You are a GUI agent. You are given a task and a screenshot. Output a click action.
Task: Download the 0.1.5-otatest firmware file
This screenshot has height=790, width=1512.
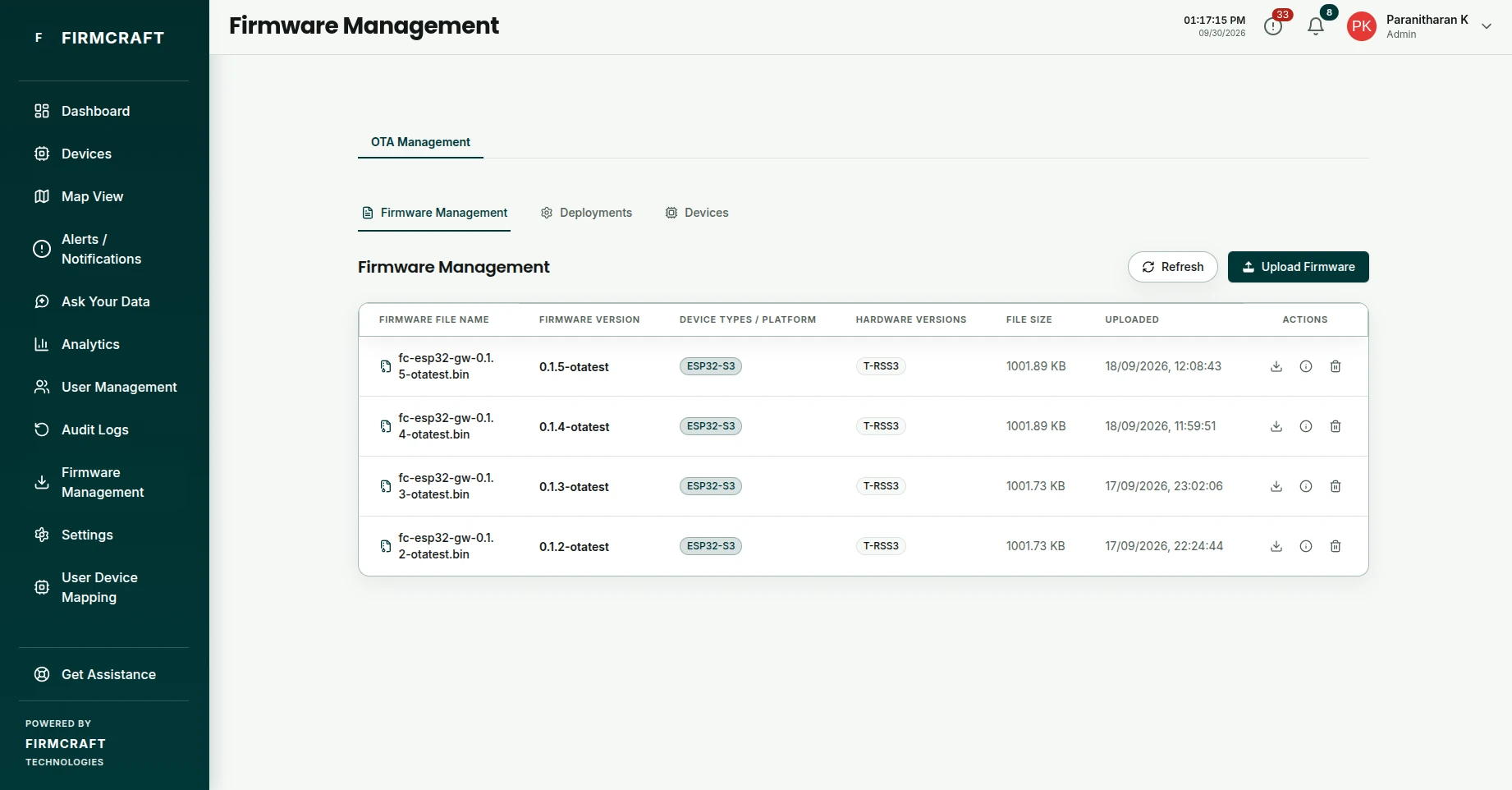pos(1276,366)
